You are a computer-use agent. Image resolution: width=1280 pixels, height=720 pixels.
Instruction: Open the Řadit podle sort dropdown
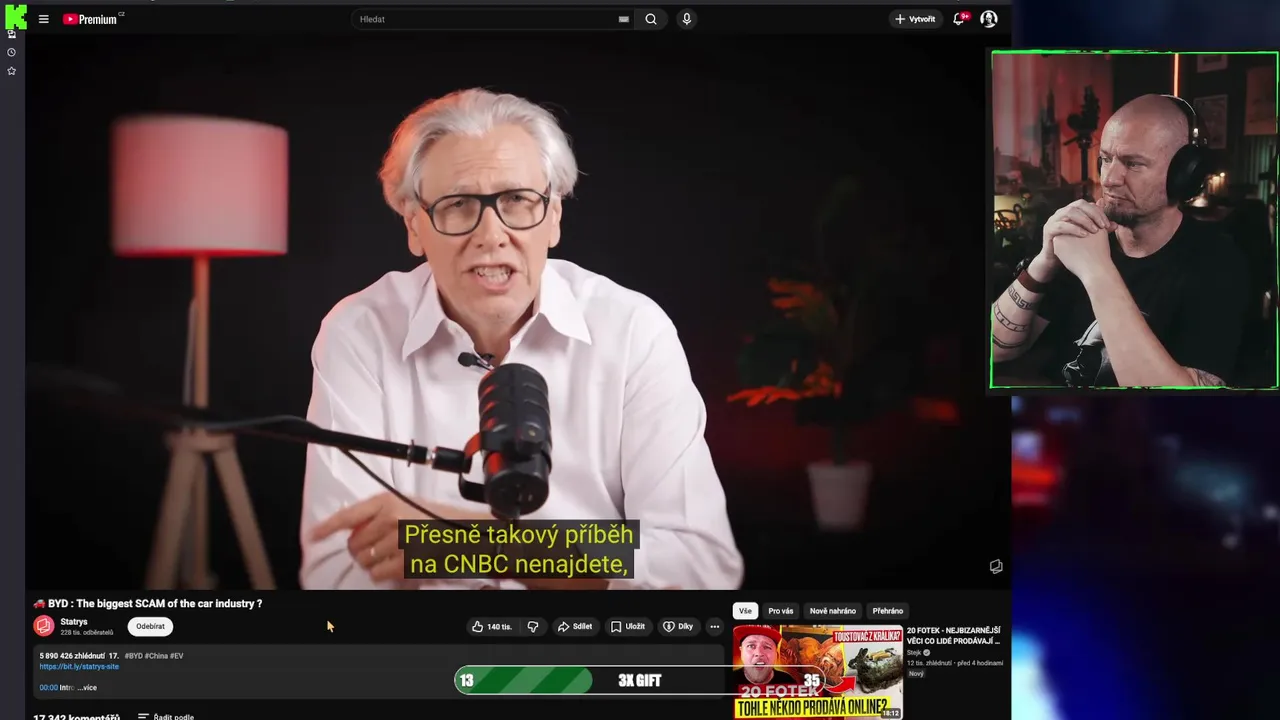[x=166, y=716]
